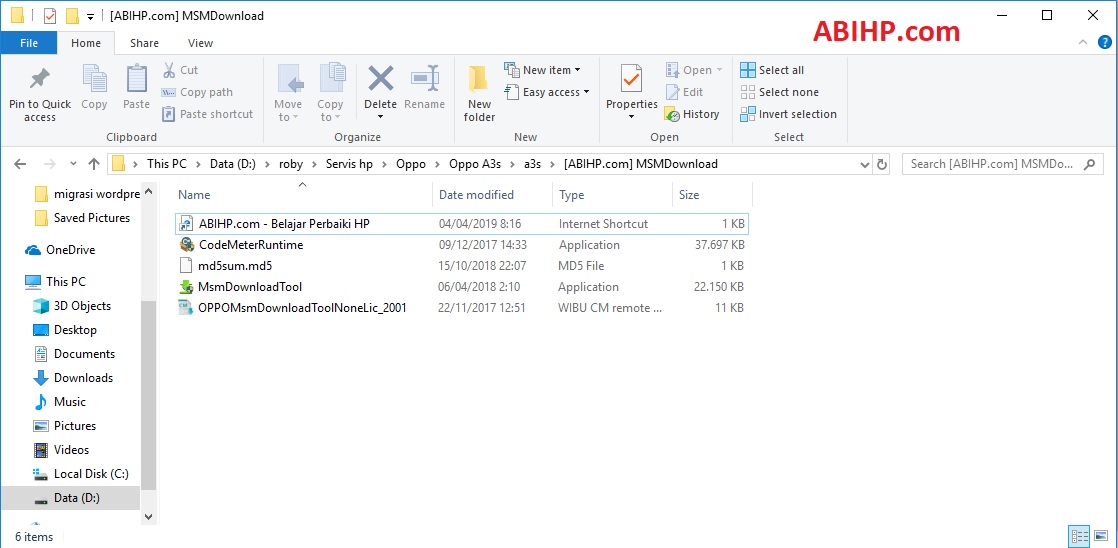Collapse the ribbon with the chevron
The height and width of the screenshot is (548, 1118).
pyautogui.click(x=1084, y=43)
